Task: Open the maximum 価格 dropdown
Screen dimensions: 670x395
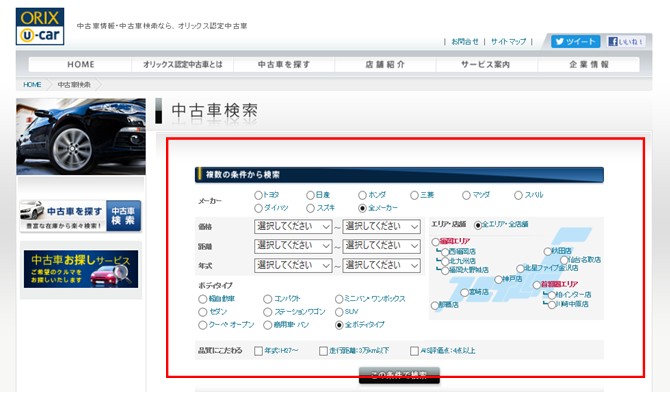Action: 382,227
